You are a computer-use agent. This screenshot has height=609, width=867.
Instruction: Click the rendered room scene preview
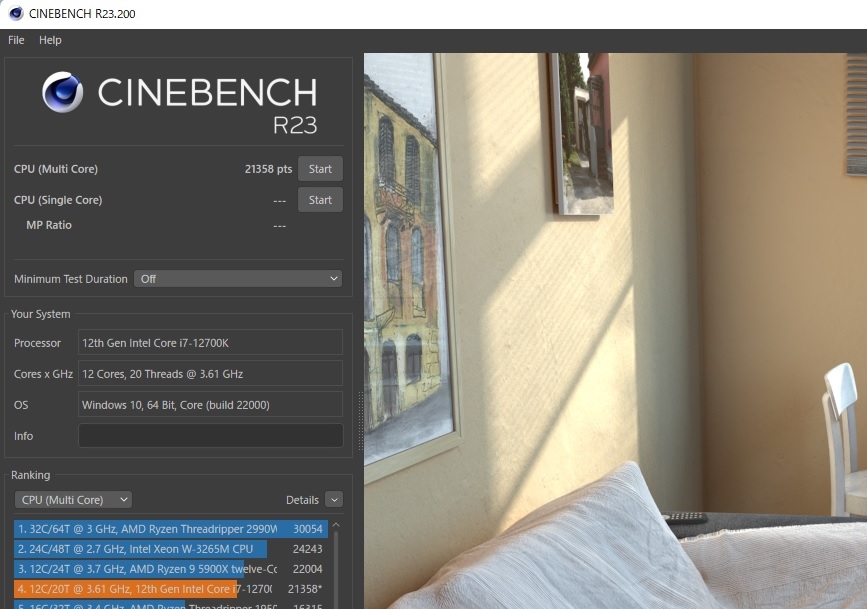pyautogui.click(x=615, y=331)
